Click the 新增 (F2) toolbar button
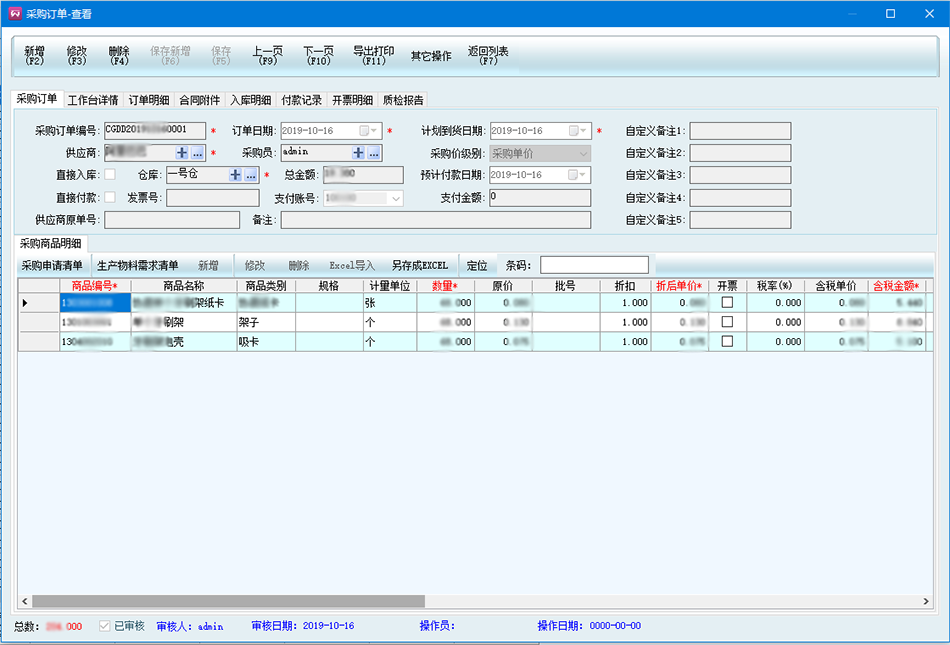 (35, 56)
